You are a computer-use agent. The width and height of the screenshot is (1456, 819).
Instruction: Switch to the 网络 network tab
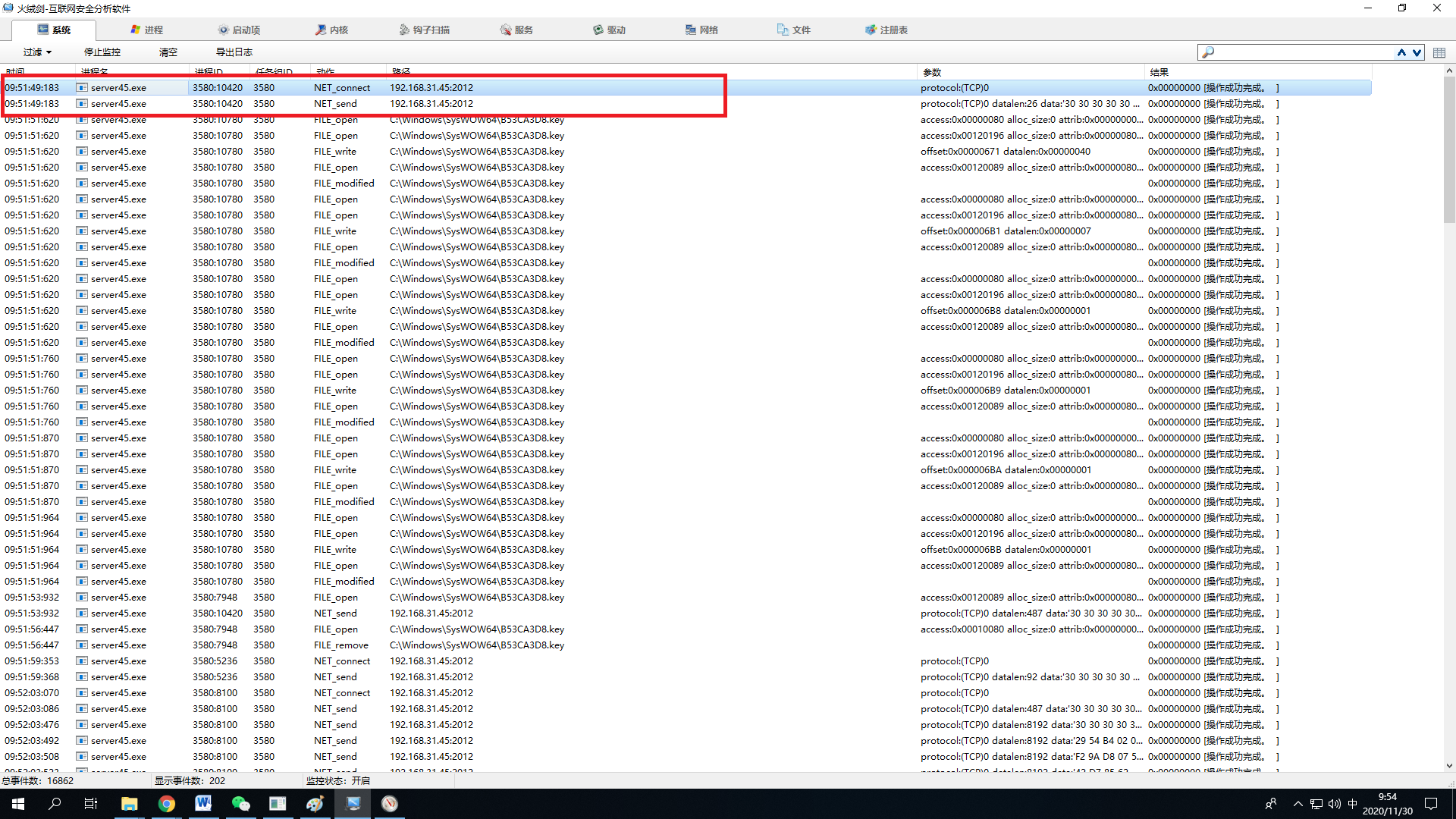click(x=701, y=30)
